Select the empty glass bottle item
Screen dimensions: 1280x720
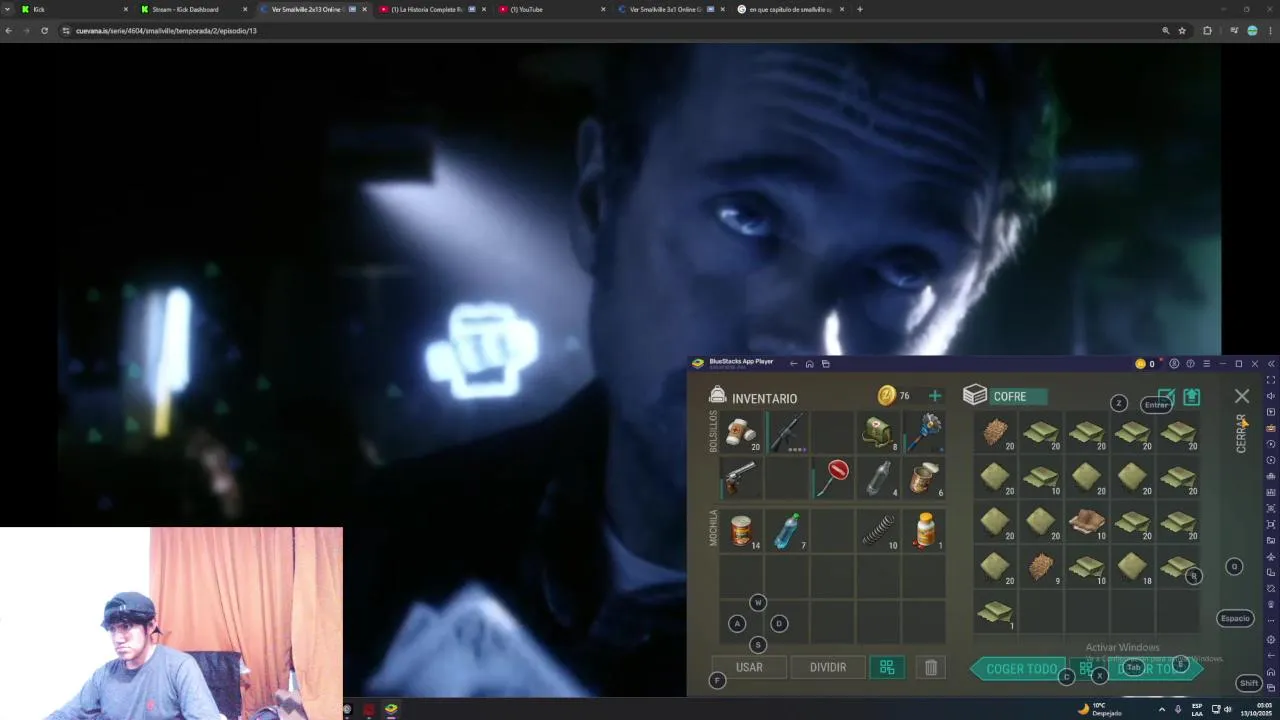click(x=879, y=478)
